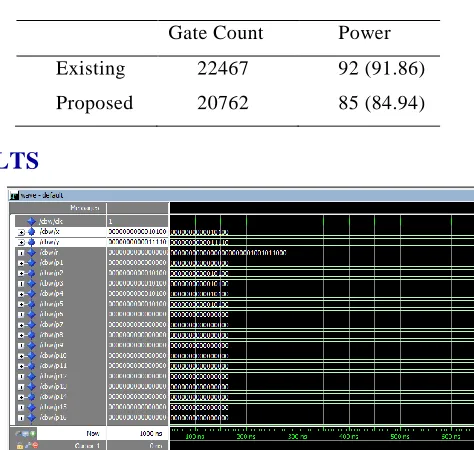This screenshot has width=474, height=450.
Task: Click the red remove cursor icon
Action: click(35, 445)
